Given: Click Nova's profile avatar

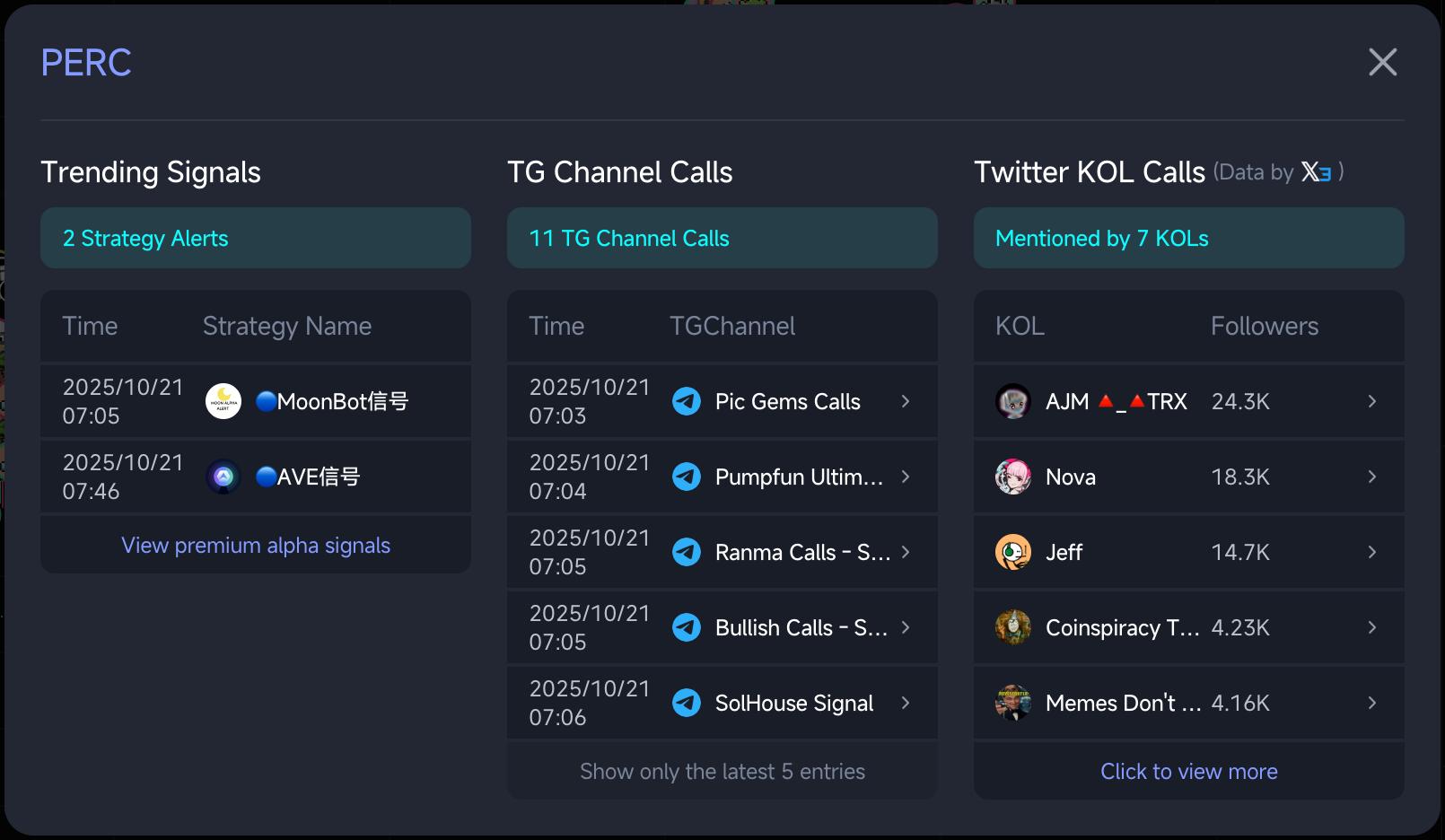Looking at the screenshot, I should pyautogui.click(x=1013, y=477).
